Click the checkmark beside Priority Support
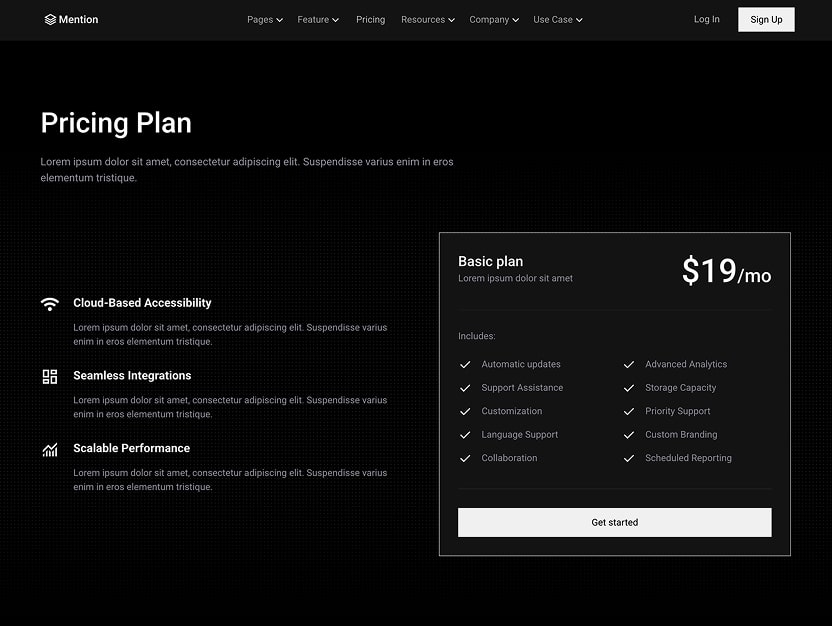The image size is (832, 626). point(629,411)
